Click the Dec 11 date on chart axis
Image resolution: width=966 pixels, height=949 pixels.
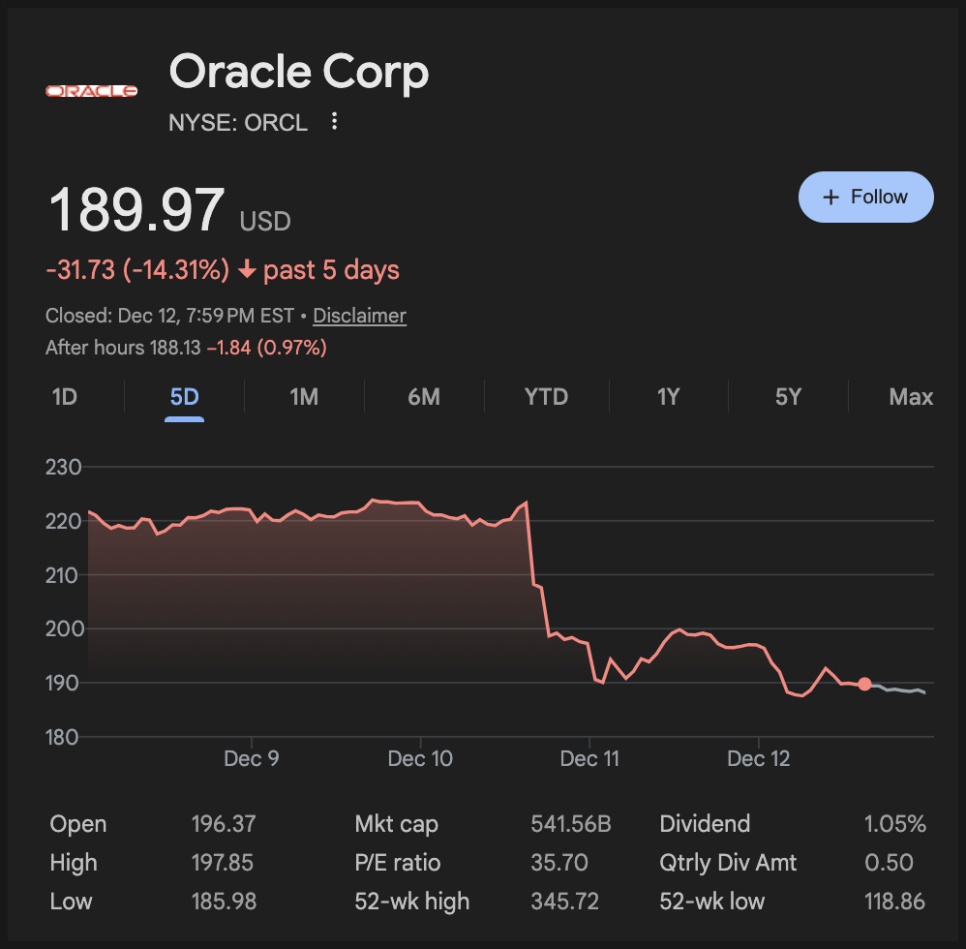tap(590, 759)
